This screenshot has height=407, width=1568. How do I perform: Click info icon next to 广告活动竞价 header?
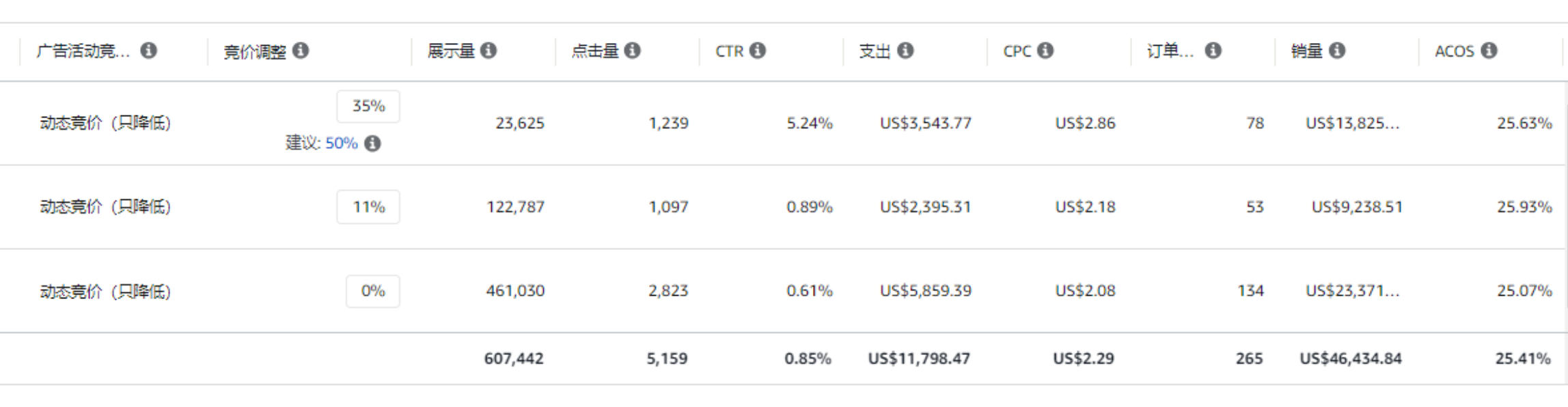coord(149,51)
